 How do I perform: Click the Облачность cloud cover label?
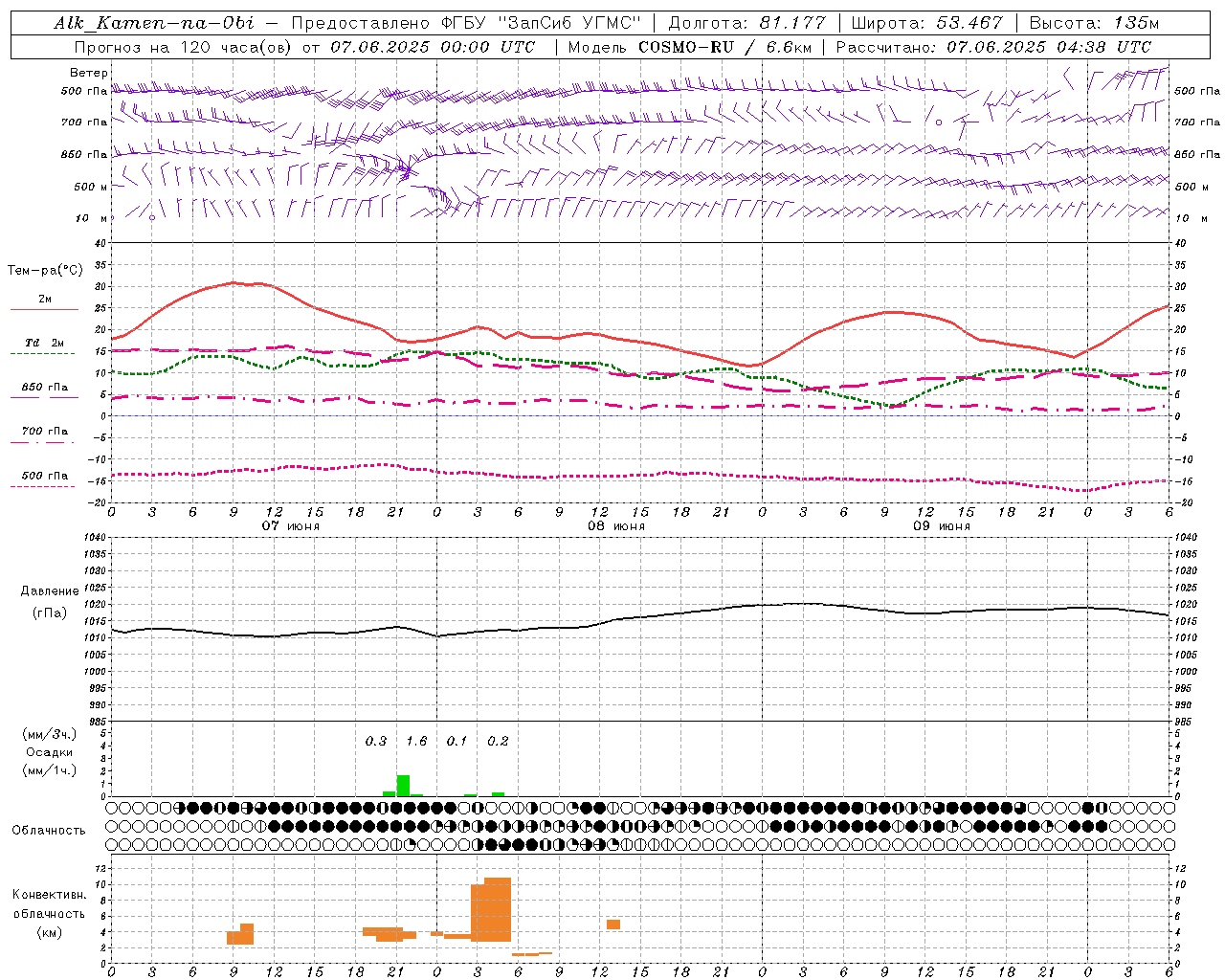(x=49, y=831)
